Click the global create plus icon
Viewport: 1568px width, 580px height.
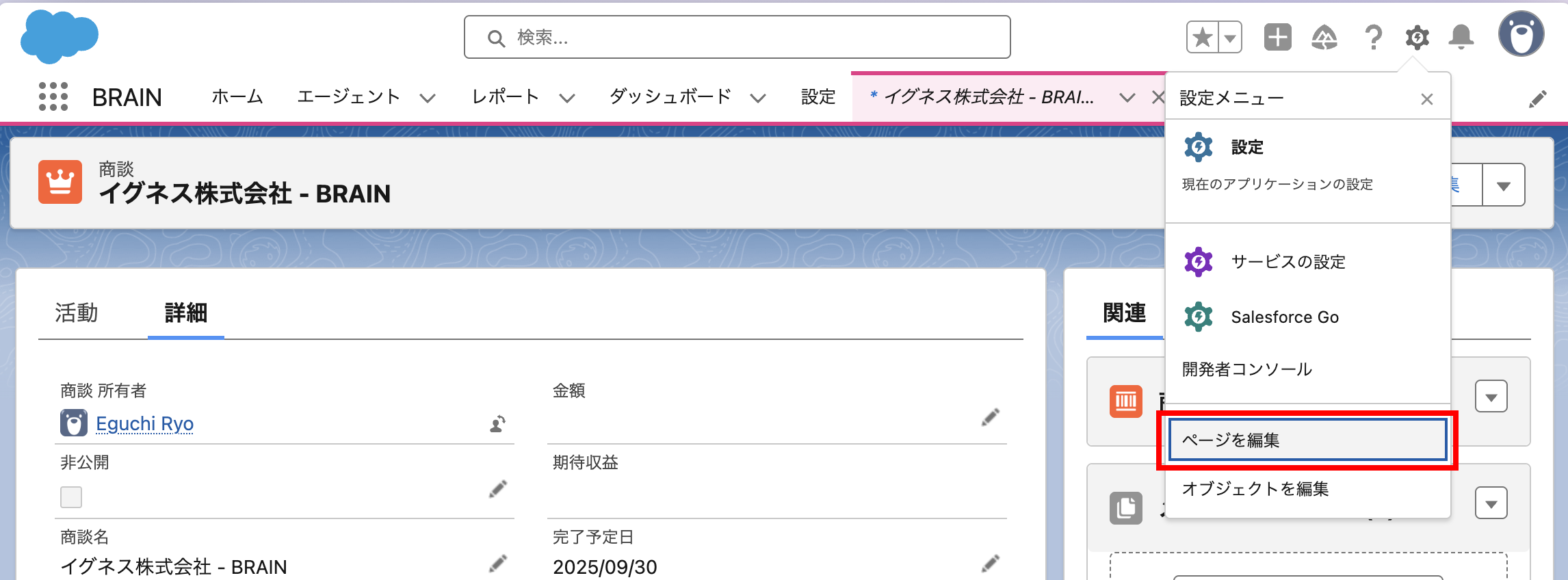tap(1277, 37)
